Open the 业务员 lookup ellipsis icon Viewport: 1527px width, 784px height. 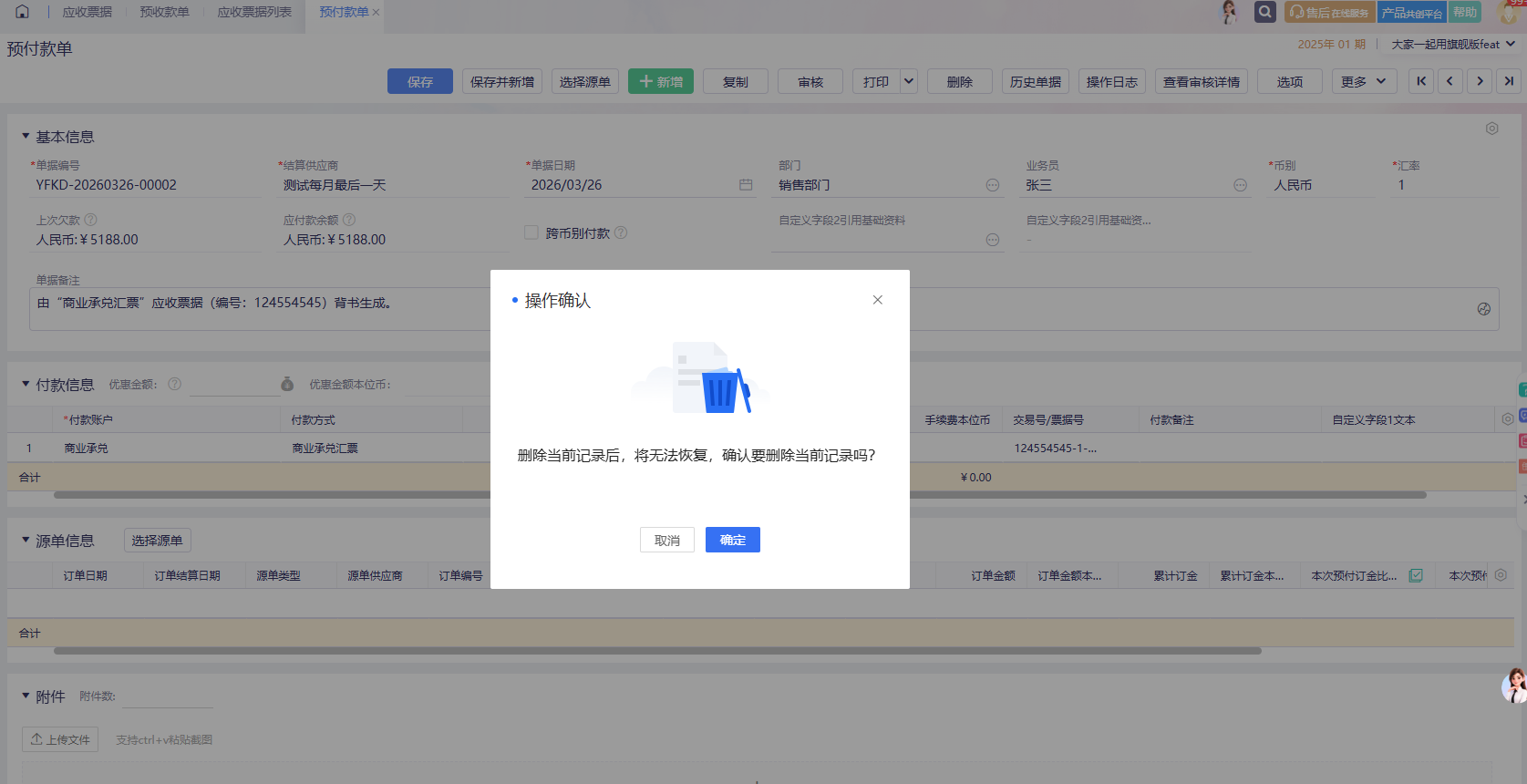coord(1240,185)
